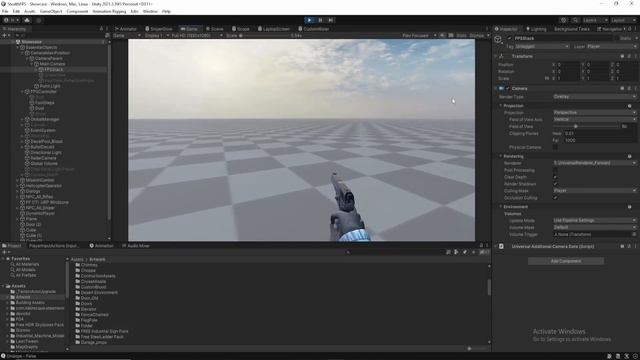Screen dimensions: 640x360
Task: Click the Add Component button
Action: 566,261
